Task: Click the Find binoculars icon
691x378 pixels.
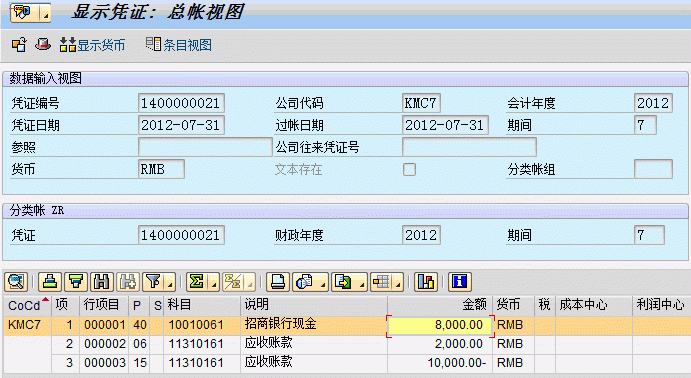Action: point(102,282)
